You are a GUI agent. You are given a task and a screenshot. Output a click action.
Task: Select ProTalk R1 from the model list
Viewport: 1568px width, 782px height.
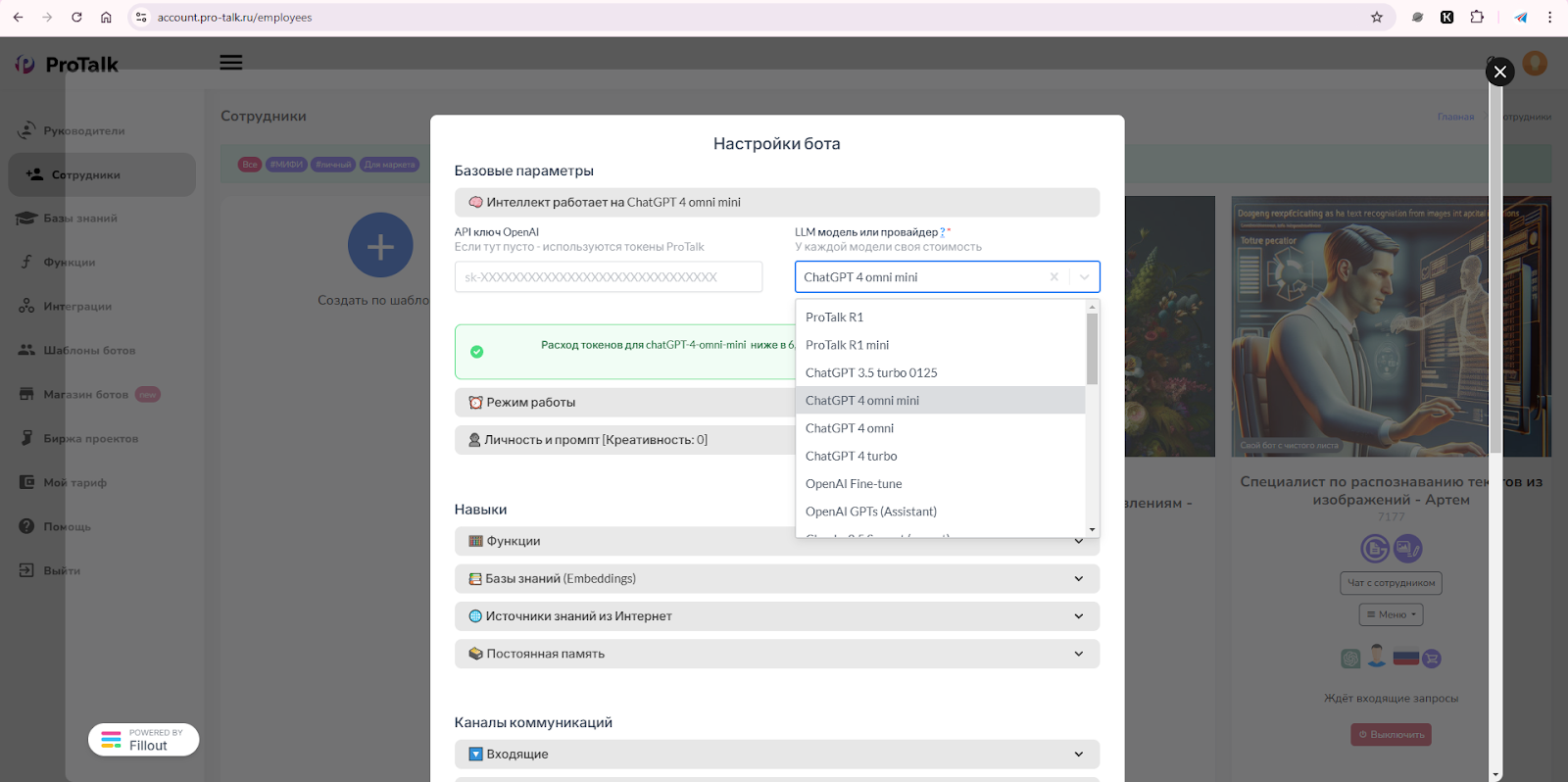coord(941,318)
